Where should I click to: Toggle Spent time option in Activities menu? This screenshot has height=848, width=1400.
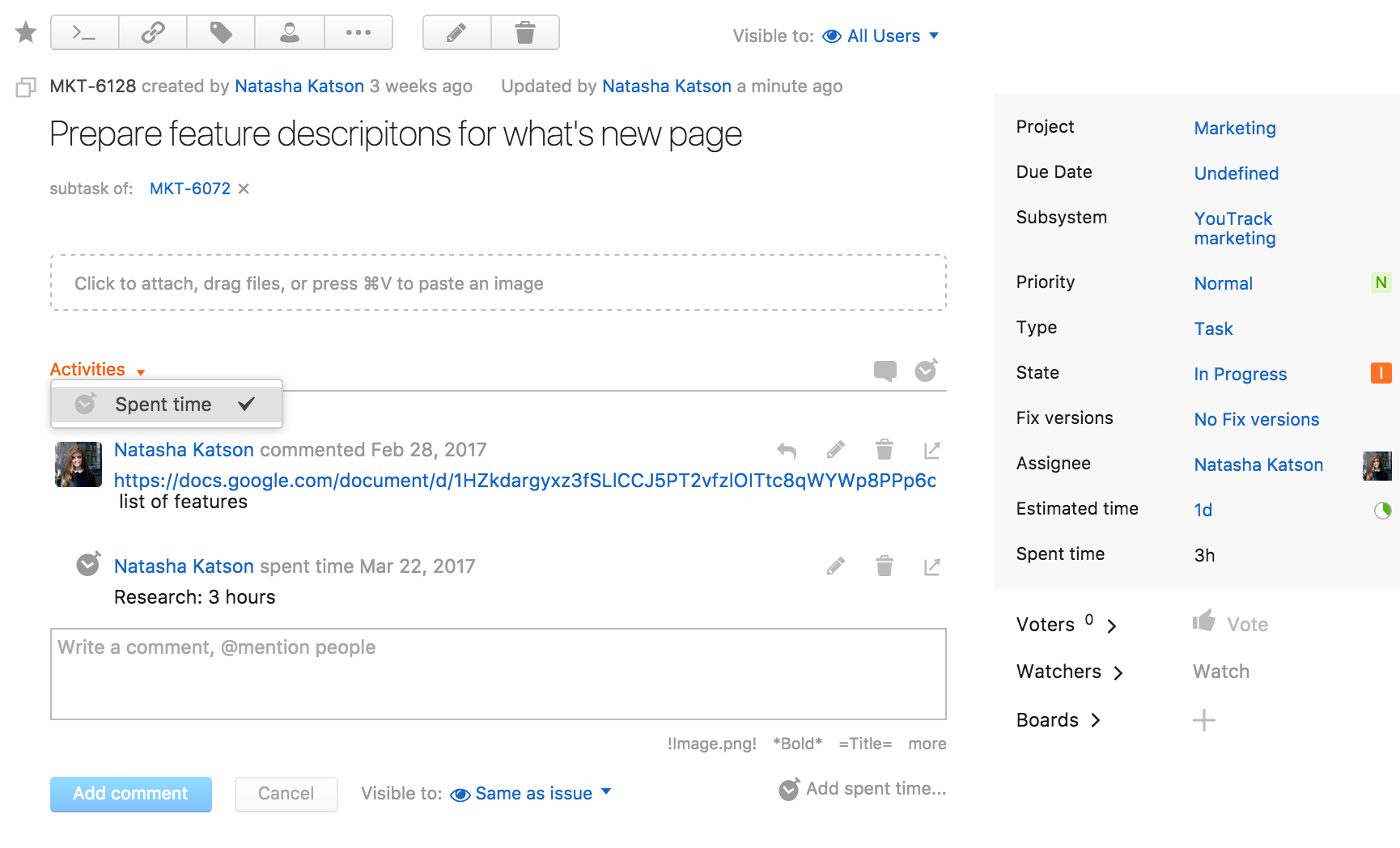(167, 405)
